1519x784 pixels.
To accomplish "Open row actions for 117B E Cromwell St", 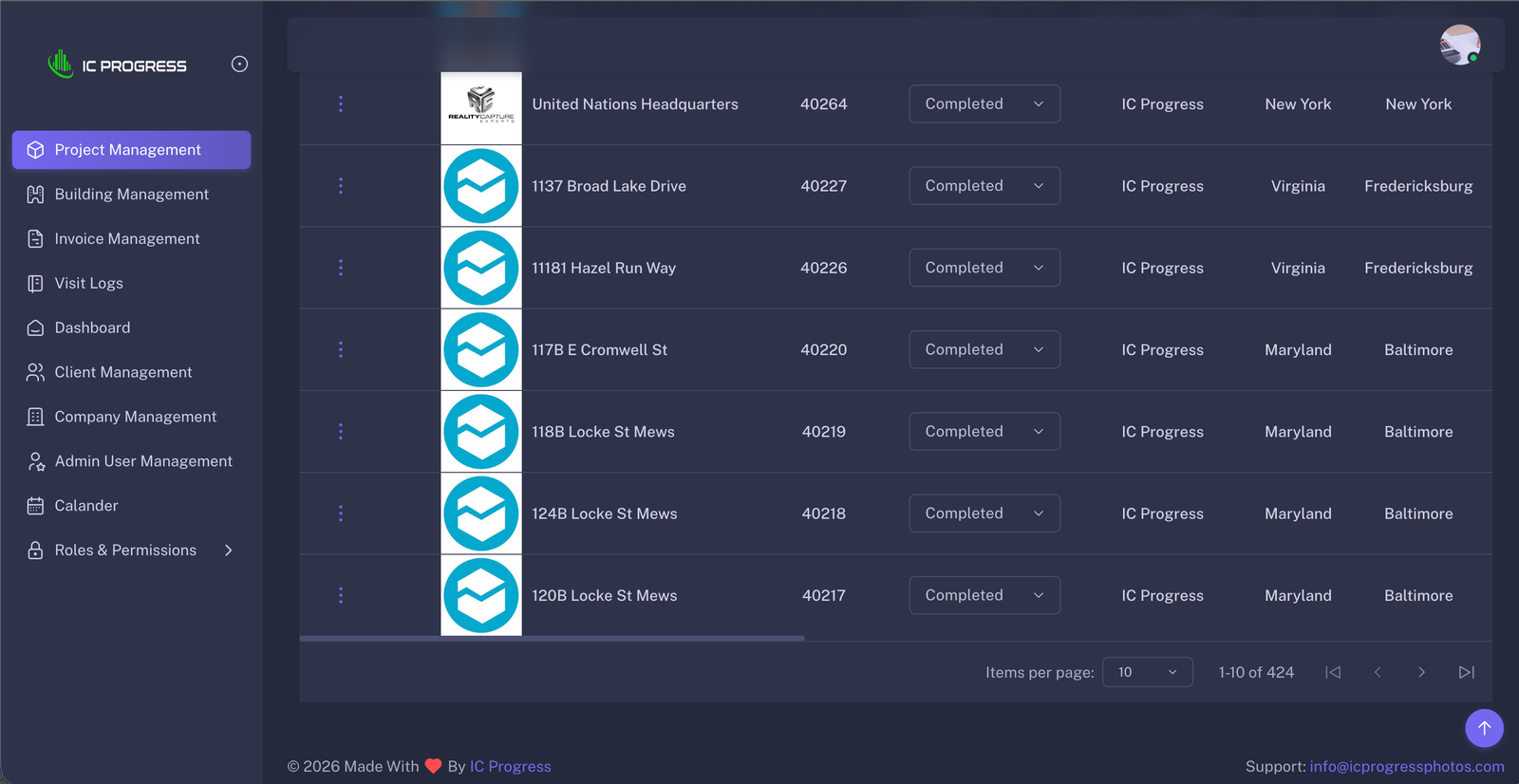I will pyautogui.click(x=341, y=349).
